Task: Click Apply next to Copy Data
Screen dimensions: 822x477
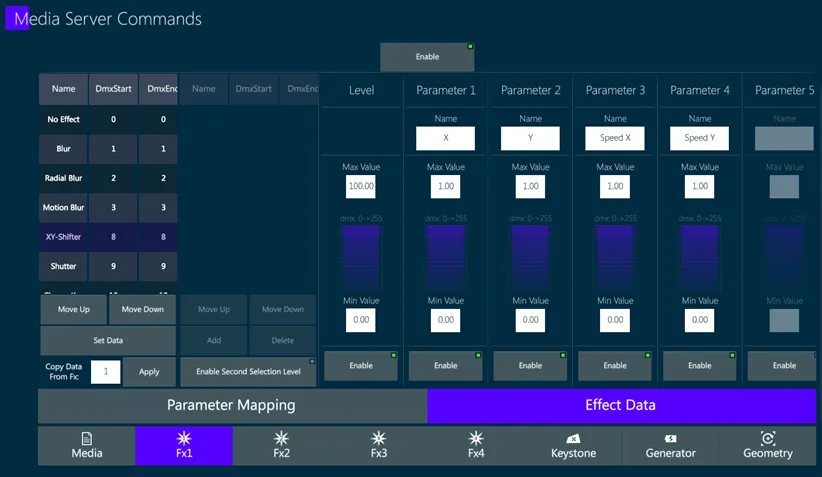Action: pyautogui.click(x=149, y=372)
